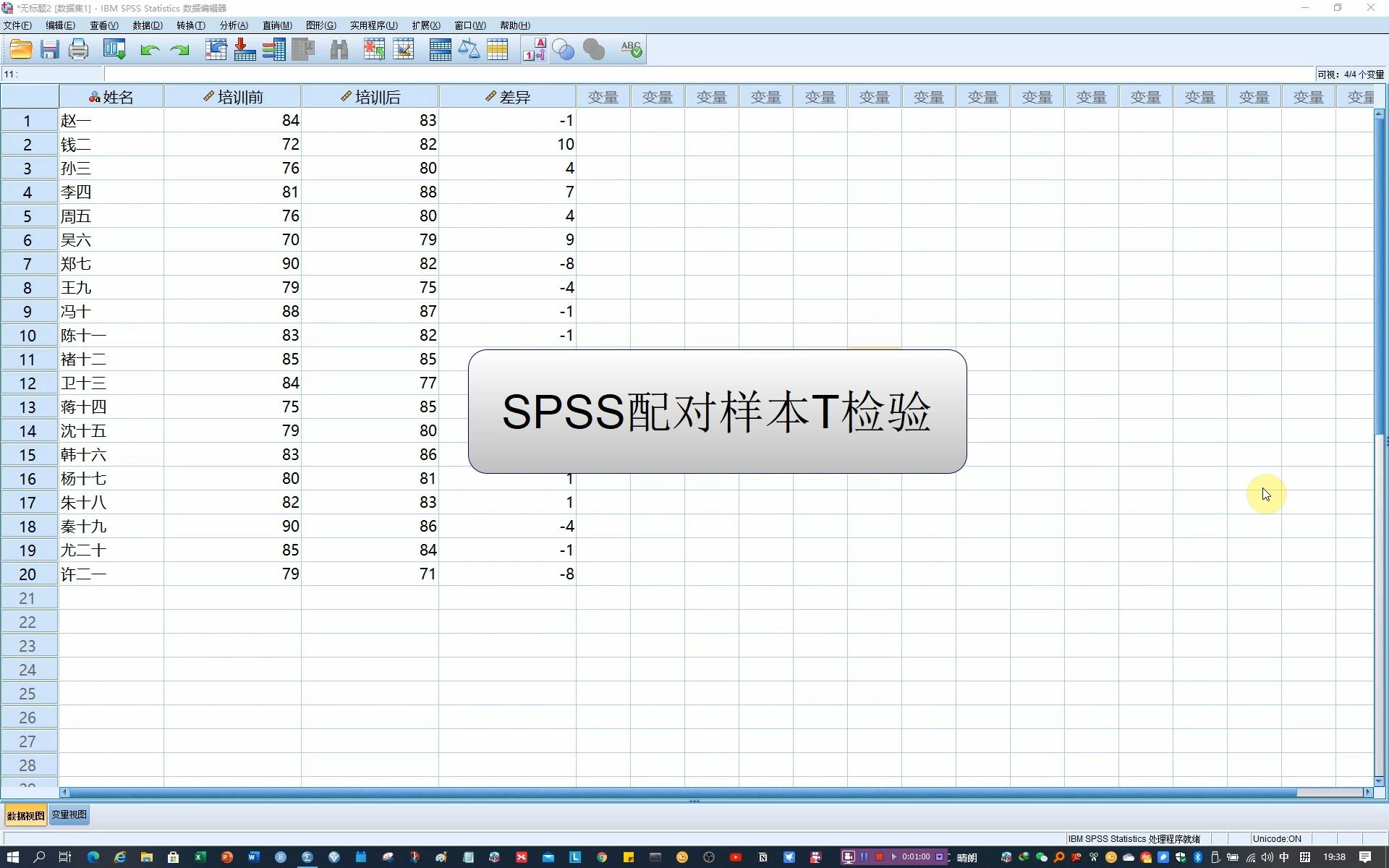Redo the last undone action
This screenshot has width=1389, height=868.
178,49
